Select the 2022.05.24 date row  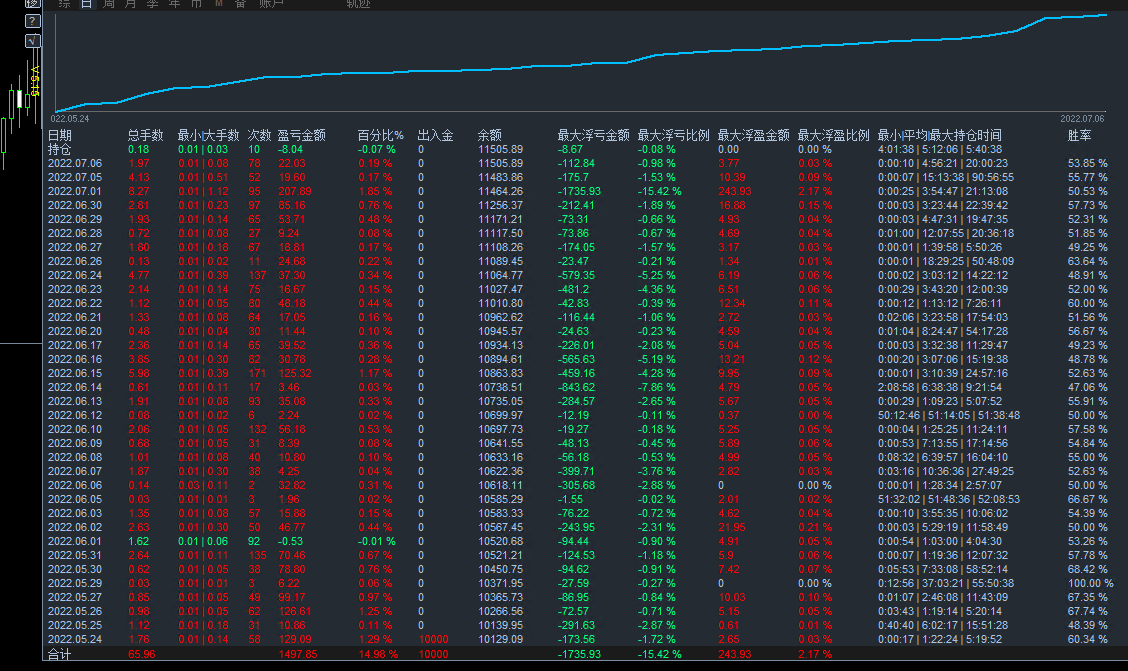click(75, 639)
